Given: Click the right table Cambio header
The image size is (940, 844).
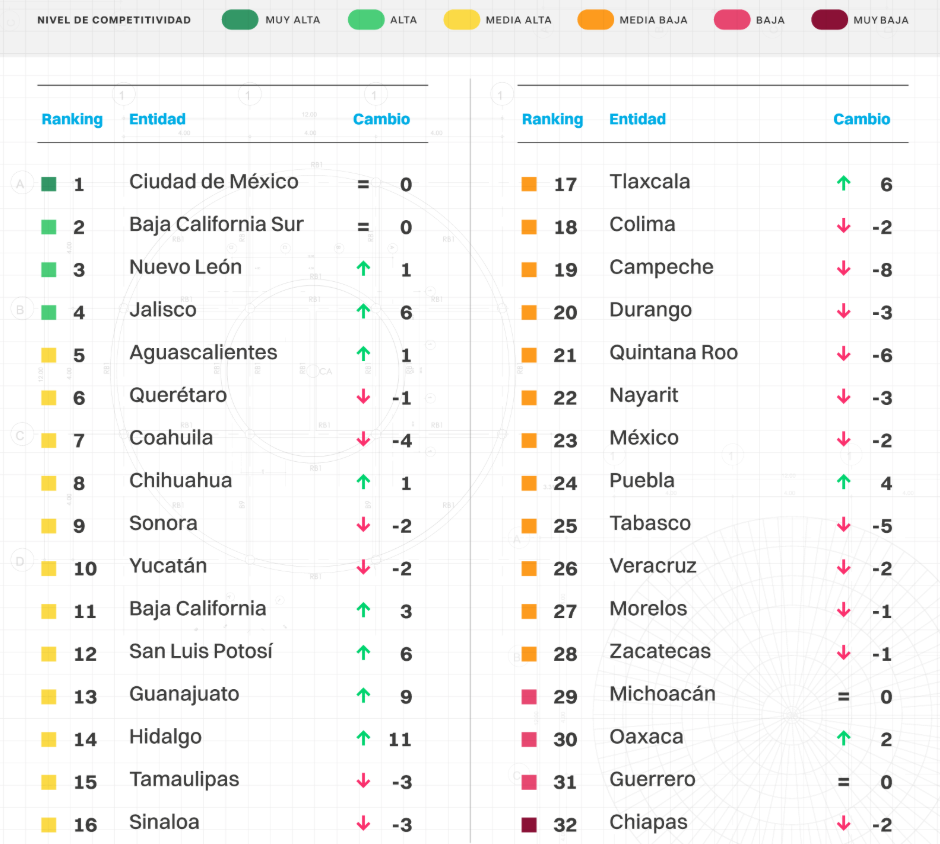Looking at the screenshot, I should pyautogui.click(x=861, y=119).
